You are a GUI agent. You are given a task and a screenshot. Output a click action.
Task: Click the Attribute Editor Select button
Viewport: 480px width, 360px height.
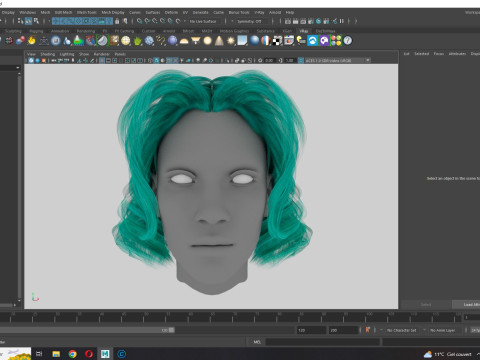(x=426, y=305)
